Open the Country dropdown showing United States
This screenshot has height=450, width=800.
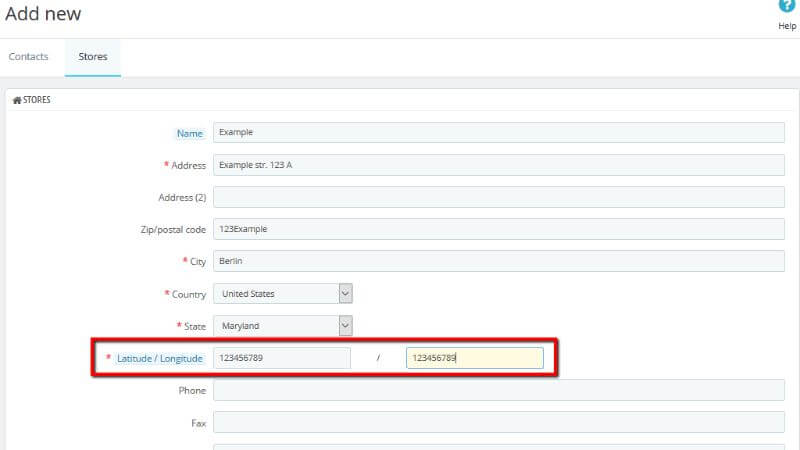283,294
